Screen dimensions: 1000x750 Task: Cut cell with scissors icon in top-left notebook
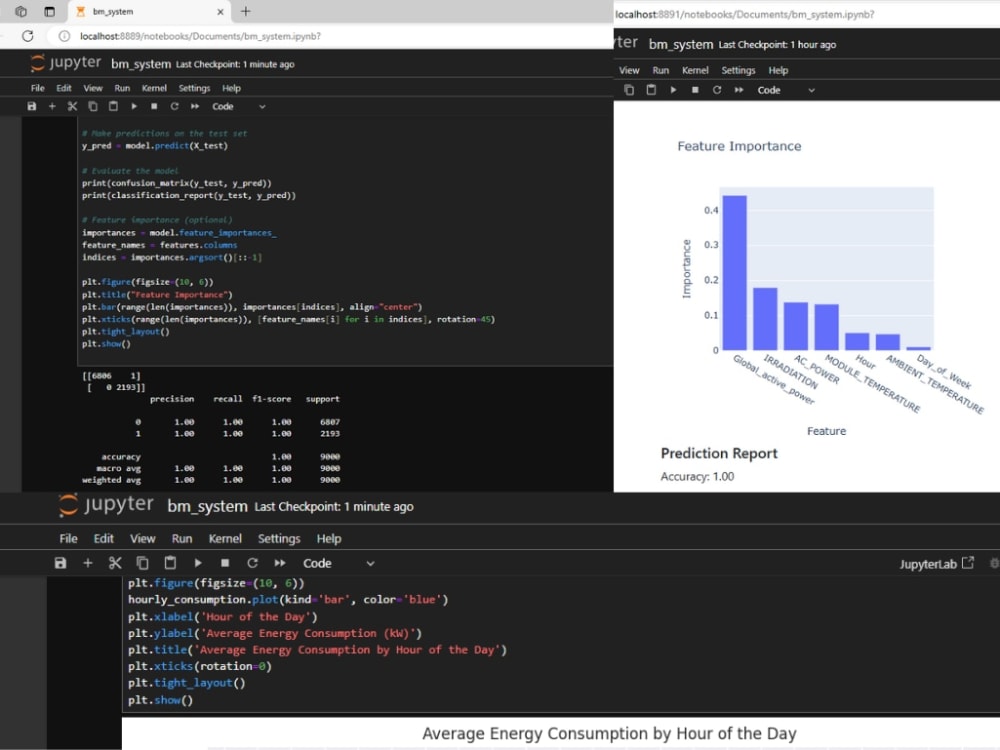click(x=72, y=107)
